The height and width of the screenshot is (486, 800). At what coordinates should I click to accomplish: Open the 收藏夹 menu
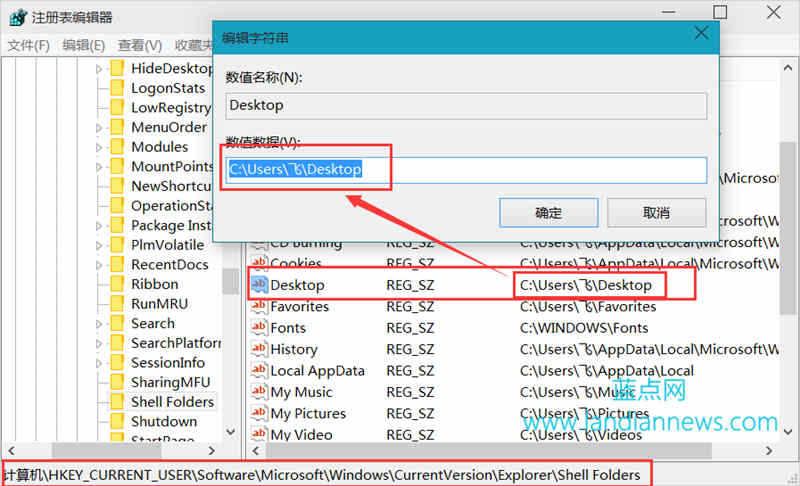coord(193,45)
